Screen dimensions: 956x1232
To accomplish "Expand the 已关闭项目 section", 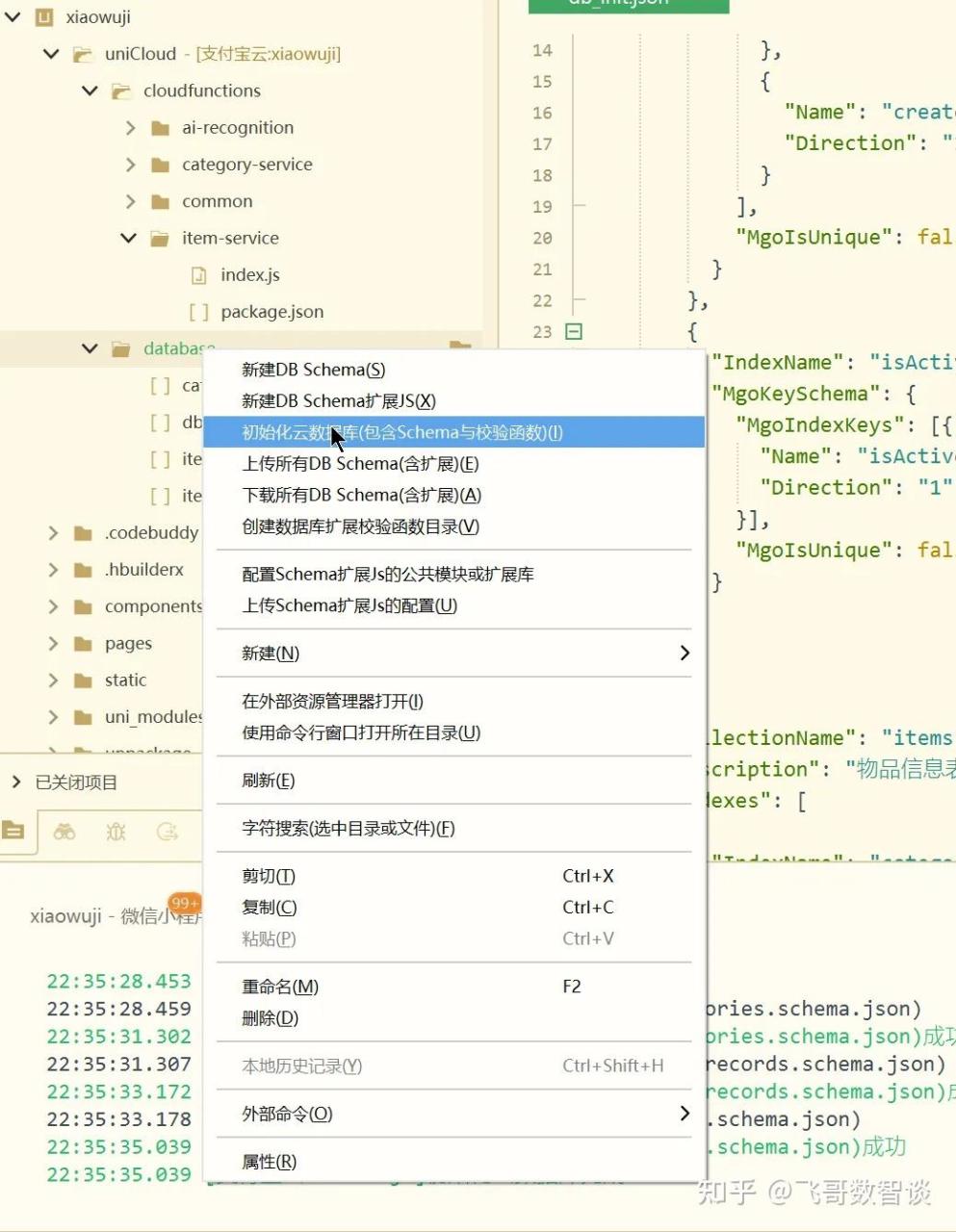I will click(x=15, y=783).
